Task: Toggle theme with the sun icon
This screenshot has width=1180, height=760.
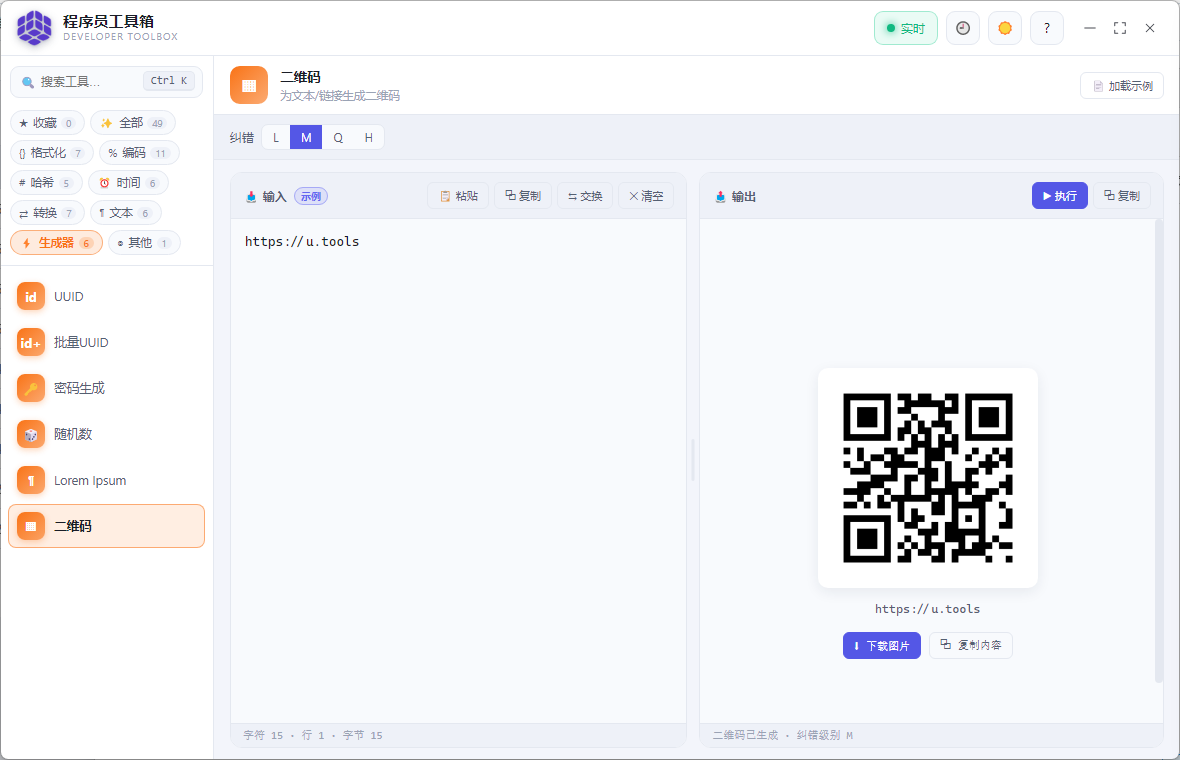Action: [x=1005, y=29]
